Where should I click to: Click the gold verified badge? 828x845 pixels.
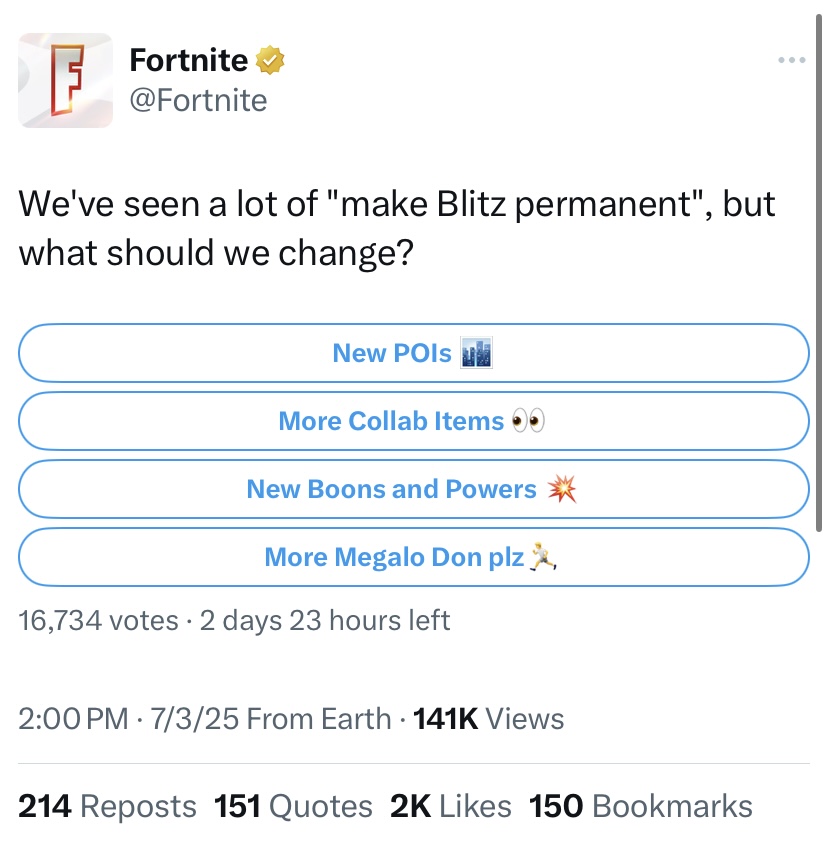coord(270,60)
